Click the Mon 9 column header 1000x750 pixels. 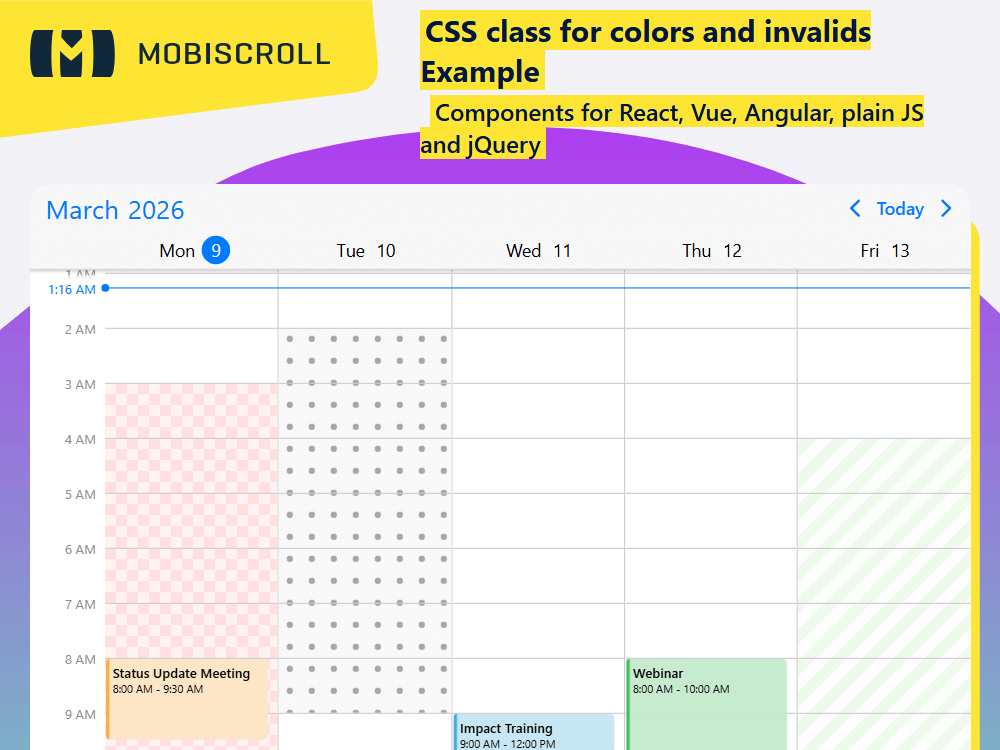(194, 250)
